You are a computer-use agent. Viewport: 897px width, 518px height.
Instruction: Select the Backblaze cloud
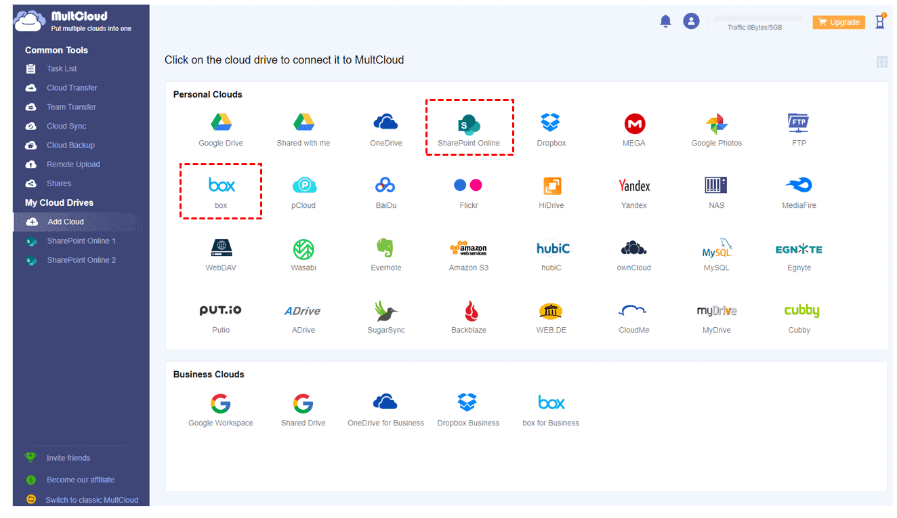471,311
